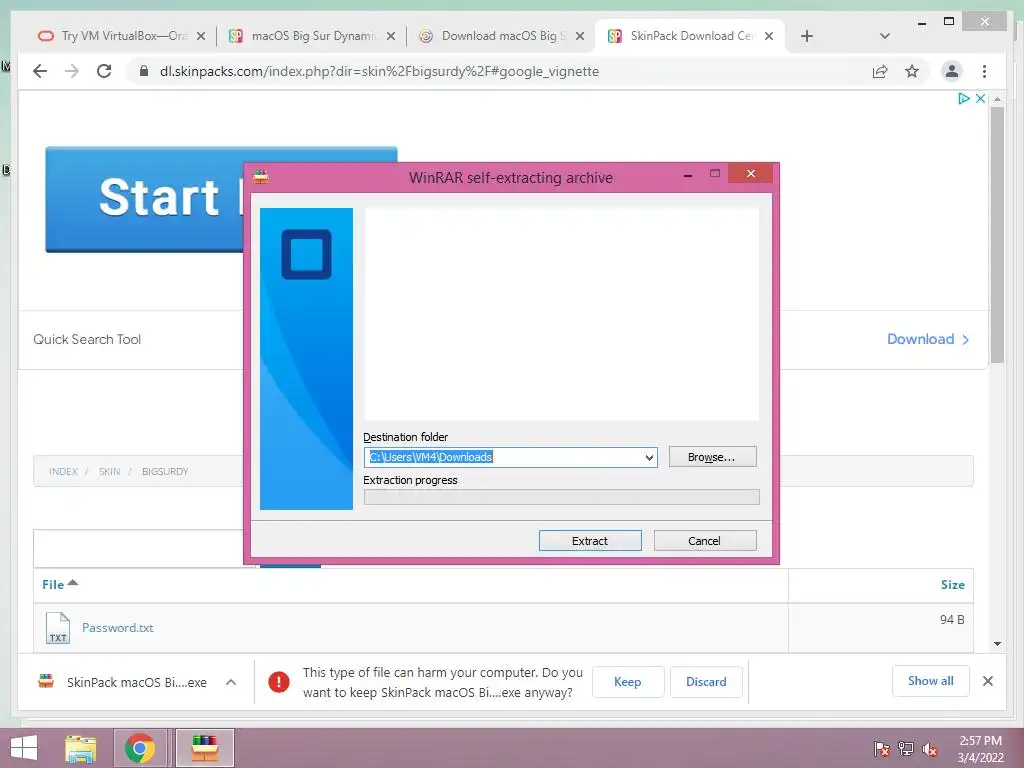Viewport: 1024px width, 768px height.
Task: Go to INDEX breadcrumb
Action: click(x=63, y=472)
